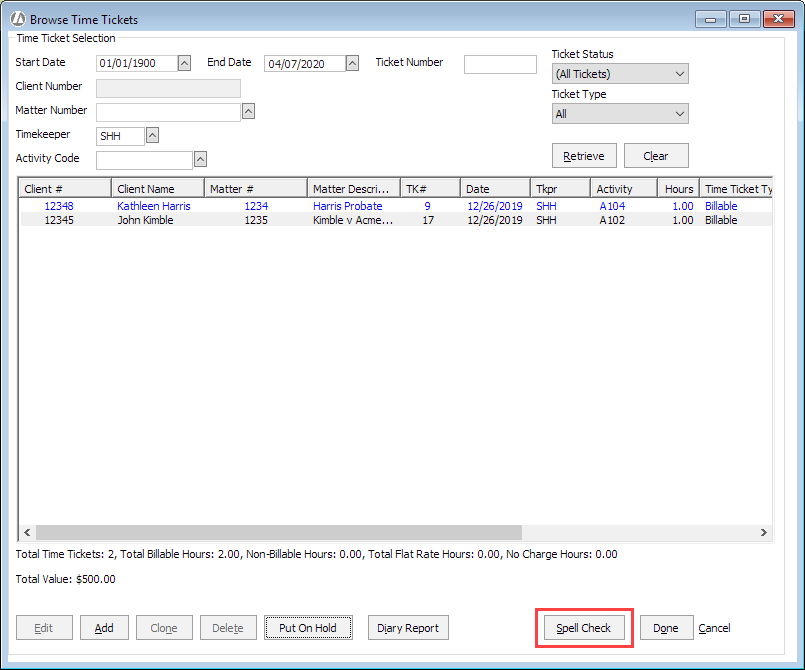Click the Ticket Number input field
The height and width of the screenshot is (670, 805).
click(x=500, y=64)
